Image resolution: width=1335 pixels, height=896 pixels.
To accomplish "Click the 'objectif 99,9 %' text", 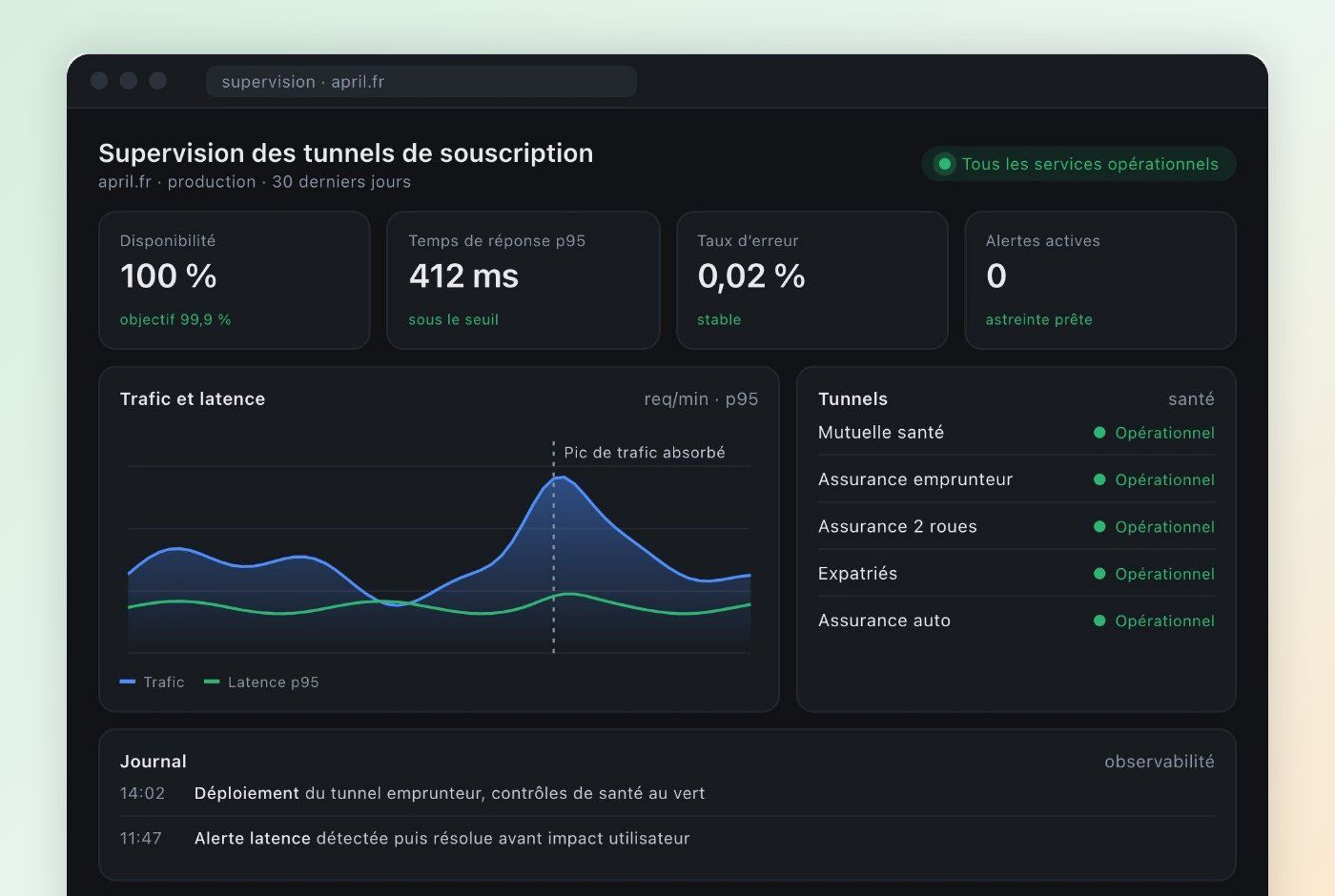I will click(175, 319).
